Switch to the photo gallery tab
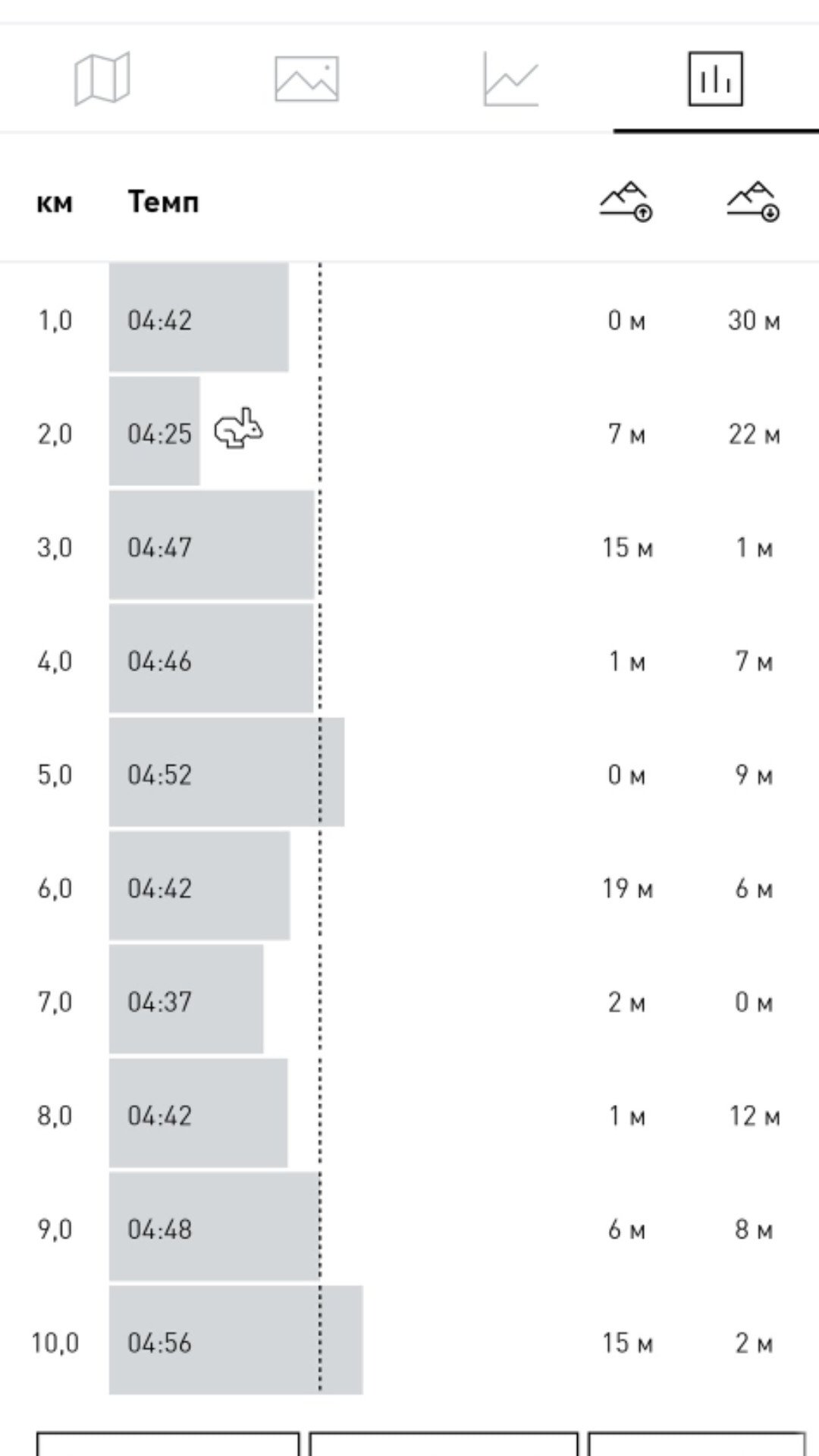 point(306,79)
